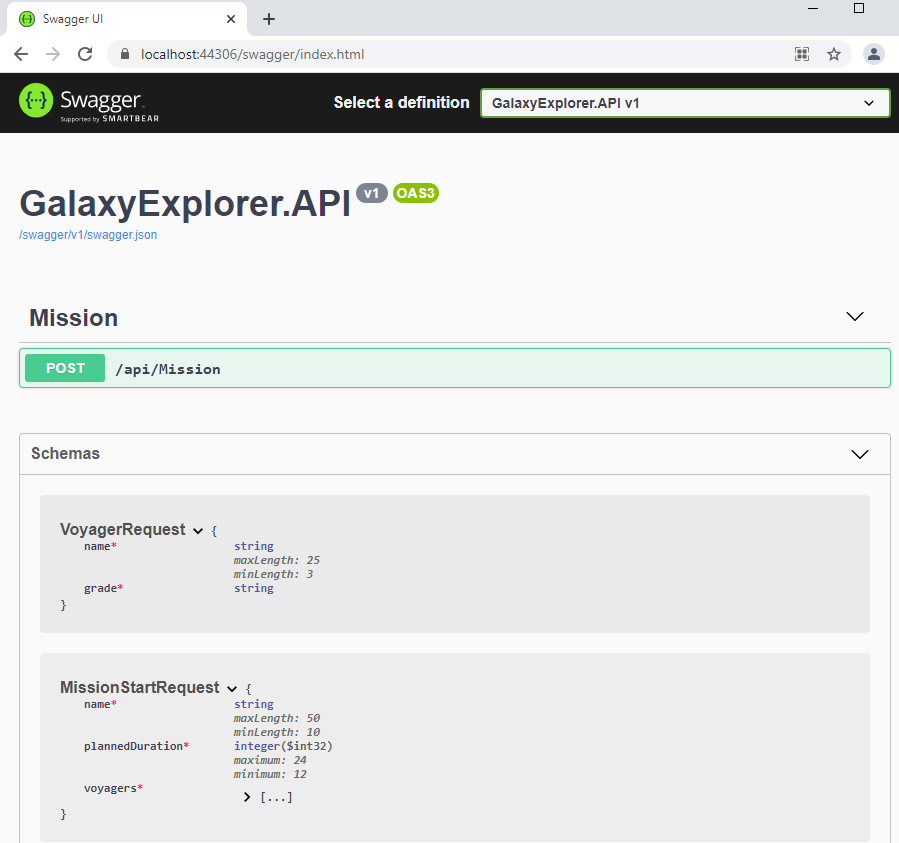This screenshot has height=843, width=899.
Task: Bookmark this page with the star icon
Action: tap(834, 54)
